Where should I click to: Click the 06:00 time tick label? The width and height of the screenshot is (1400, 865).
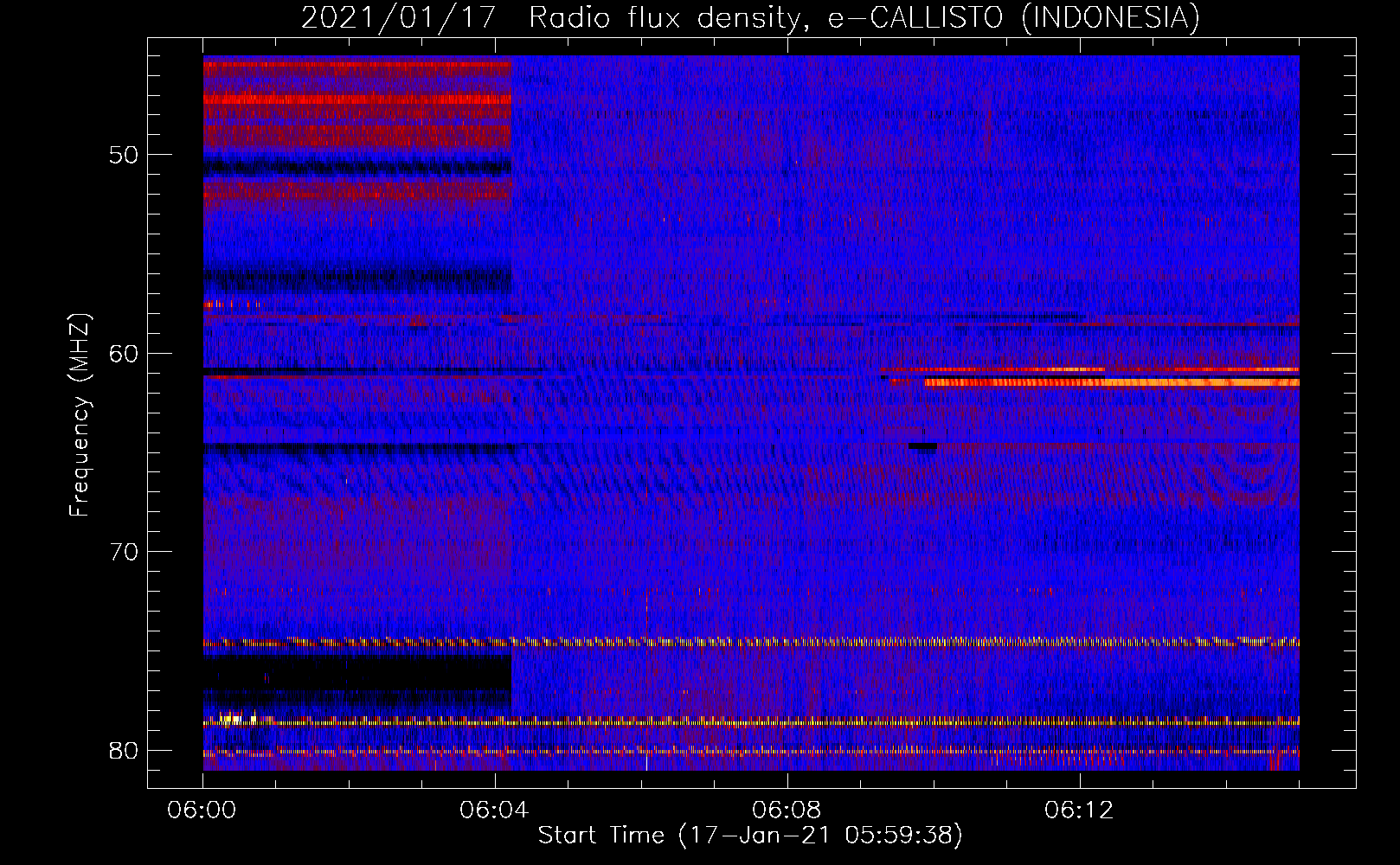click(202, 811)
